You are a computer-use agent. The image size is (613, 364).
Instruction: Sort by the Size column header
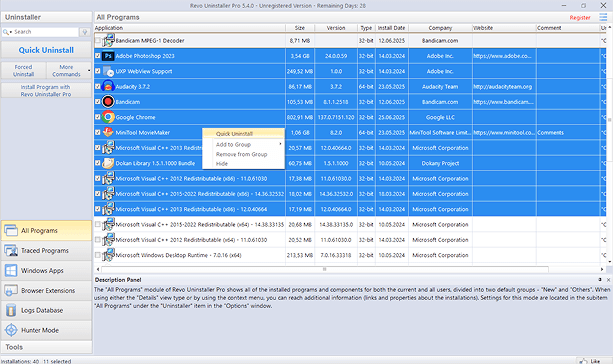300,28
